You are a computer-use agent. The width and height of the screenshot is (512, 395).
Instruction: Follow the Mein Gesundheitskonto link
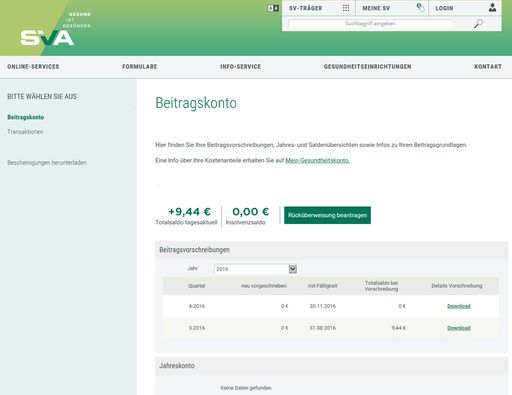tap(317, 160)
